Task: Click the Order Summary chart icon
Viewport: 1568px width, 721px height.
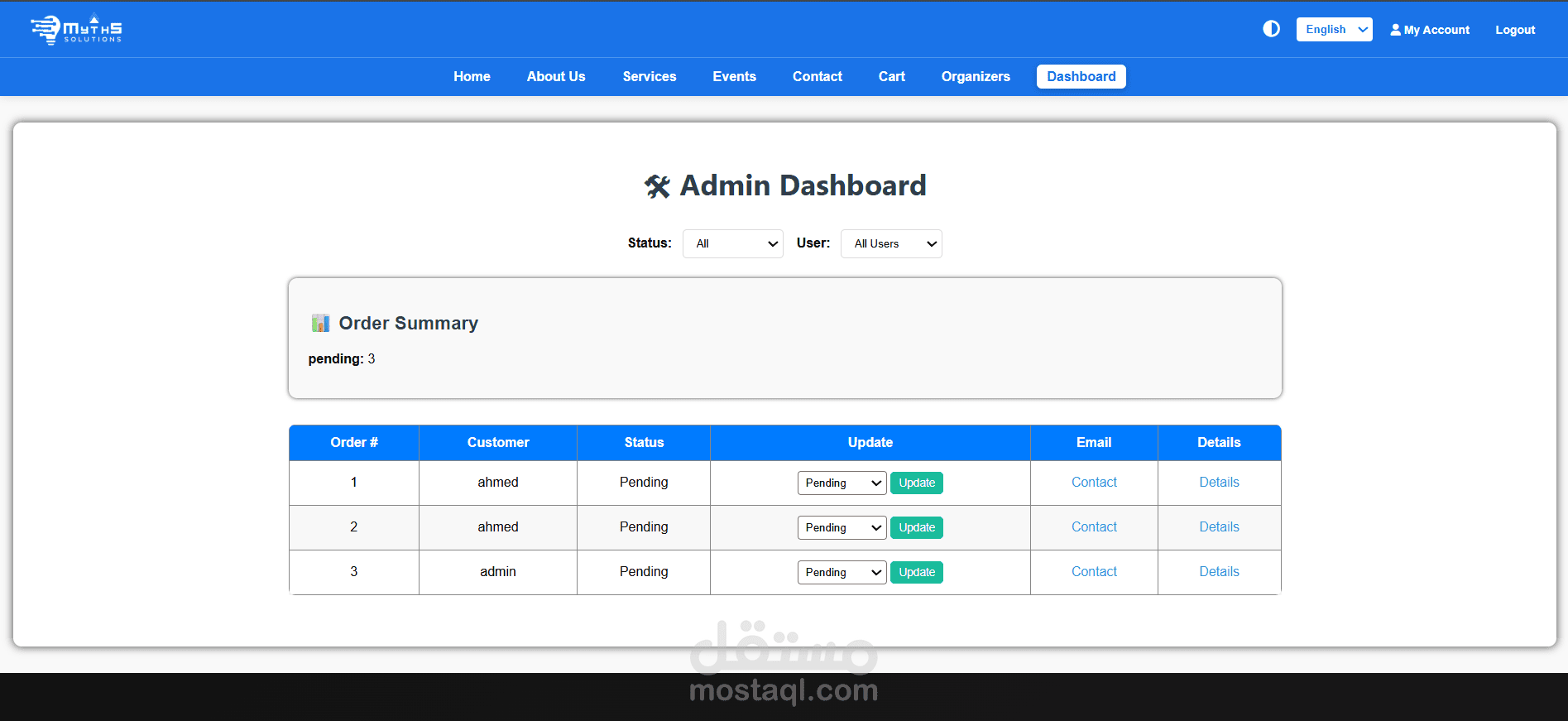Action: point(320,323)
